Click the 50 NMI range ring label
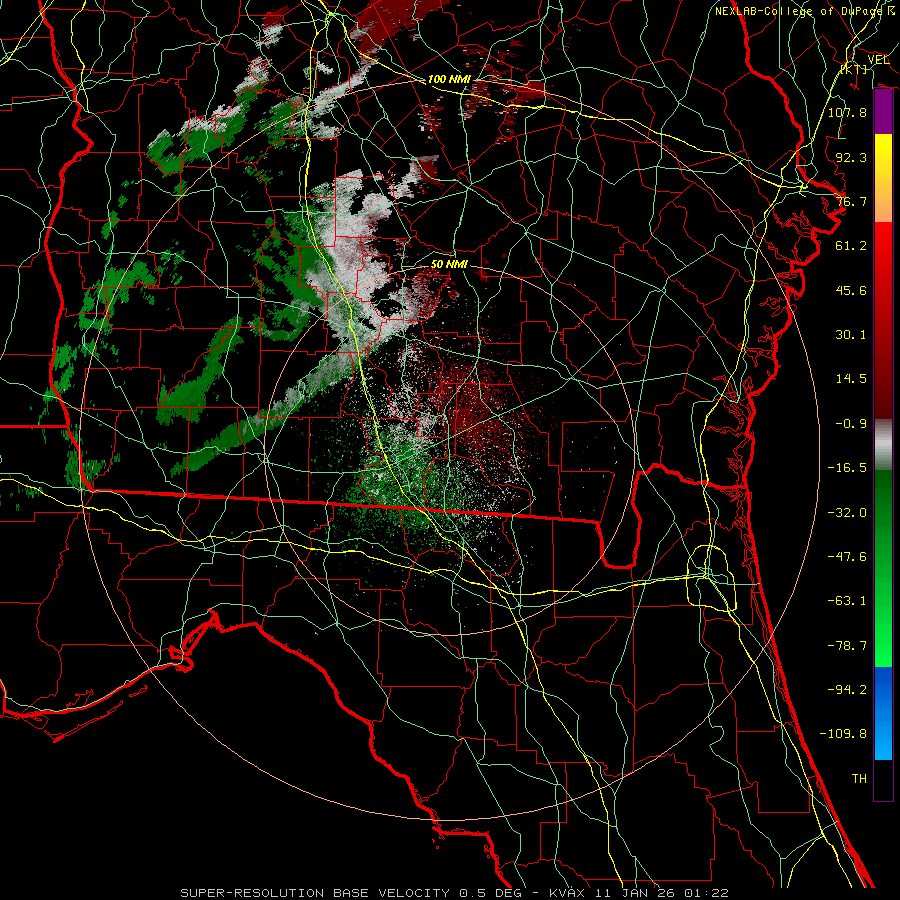 point(449,264)
